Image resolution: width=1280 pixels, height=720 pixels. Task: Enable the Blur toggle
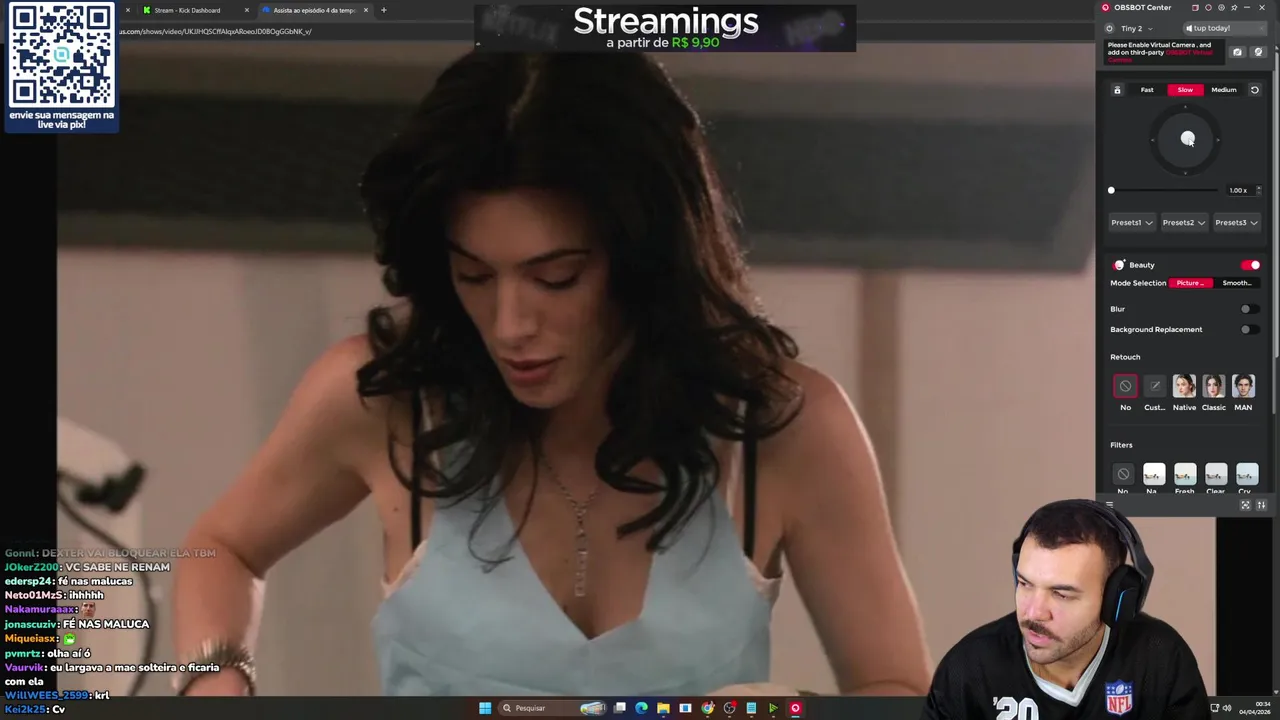point(1248,309)
